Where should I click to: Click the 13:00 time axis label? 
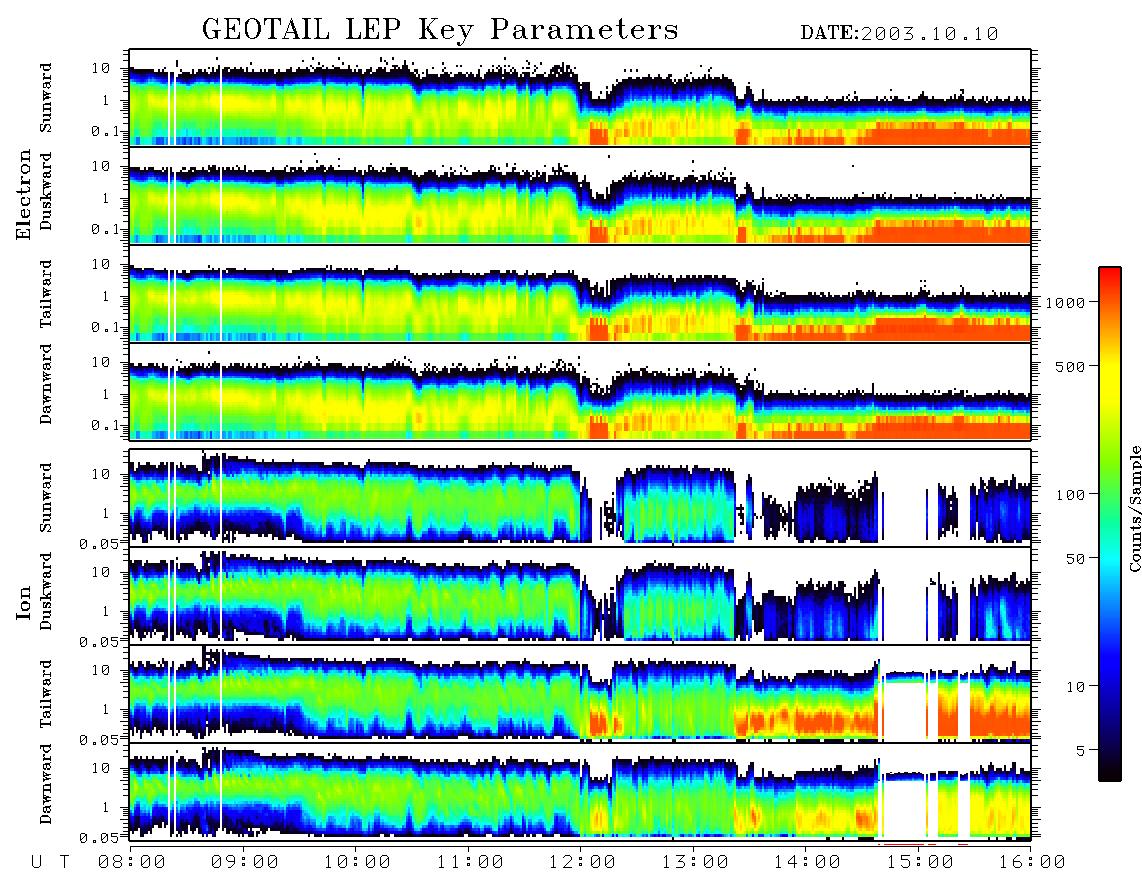pos(695,862)
